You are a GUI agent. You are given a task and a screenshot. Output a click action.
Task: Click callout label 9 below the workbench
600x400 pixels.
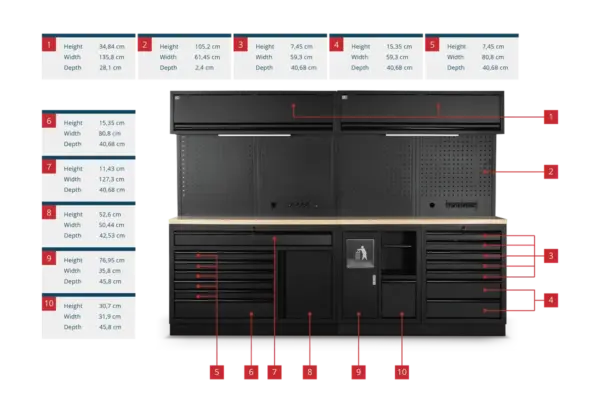[x=359, y=372]
